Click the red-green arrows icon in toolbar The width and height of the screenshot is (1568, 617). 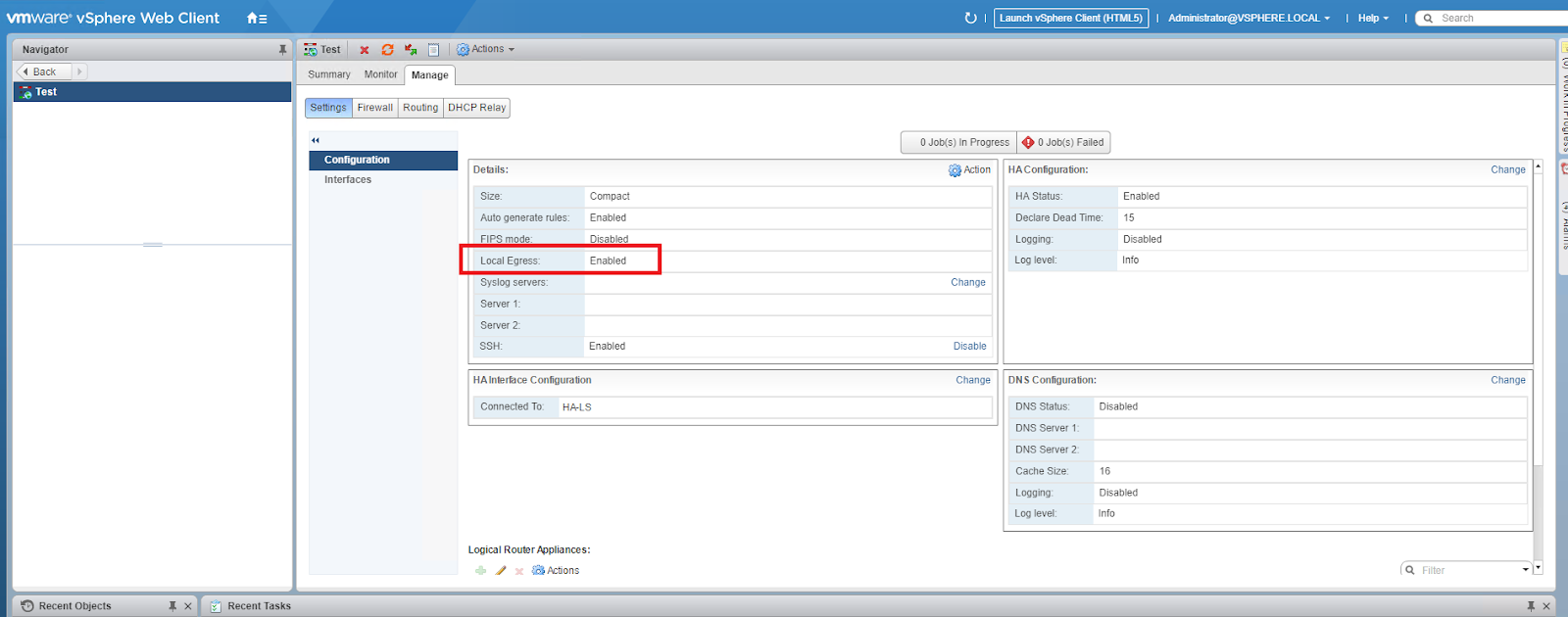(411, 50)
